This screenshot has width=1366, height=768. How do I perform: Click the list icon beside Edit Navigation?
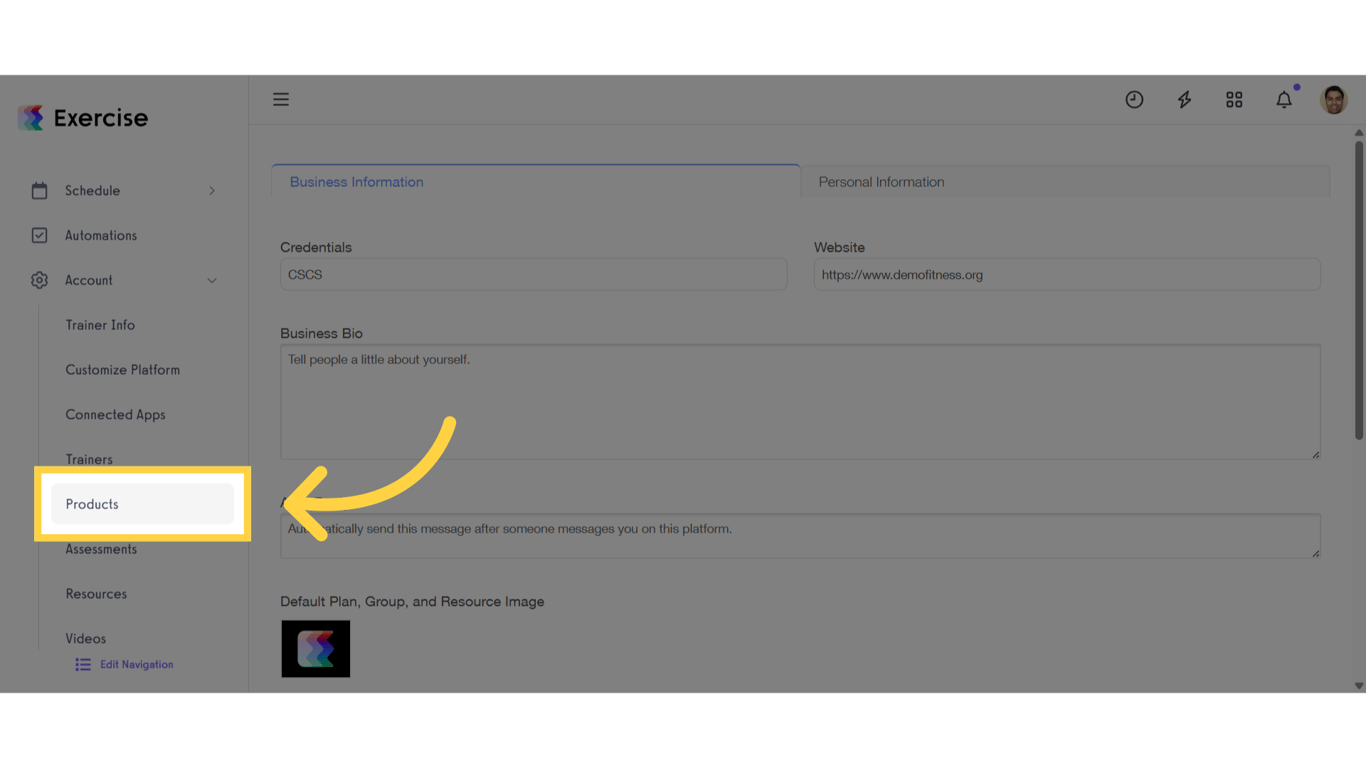click(x=82, y=664)
